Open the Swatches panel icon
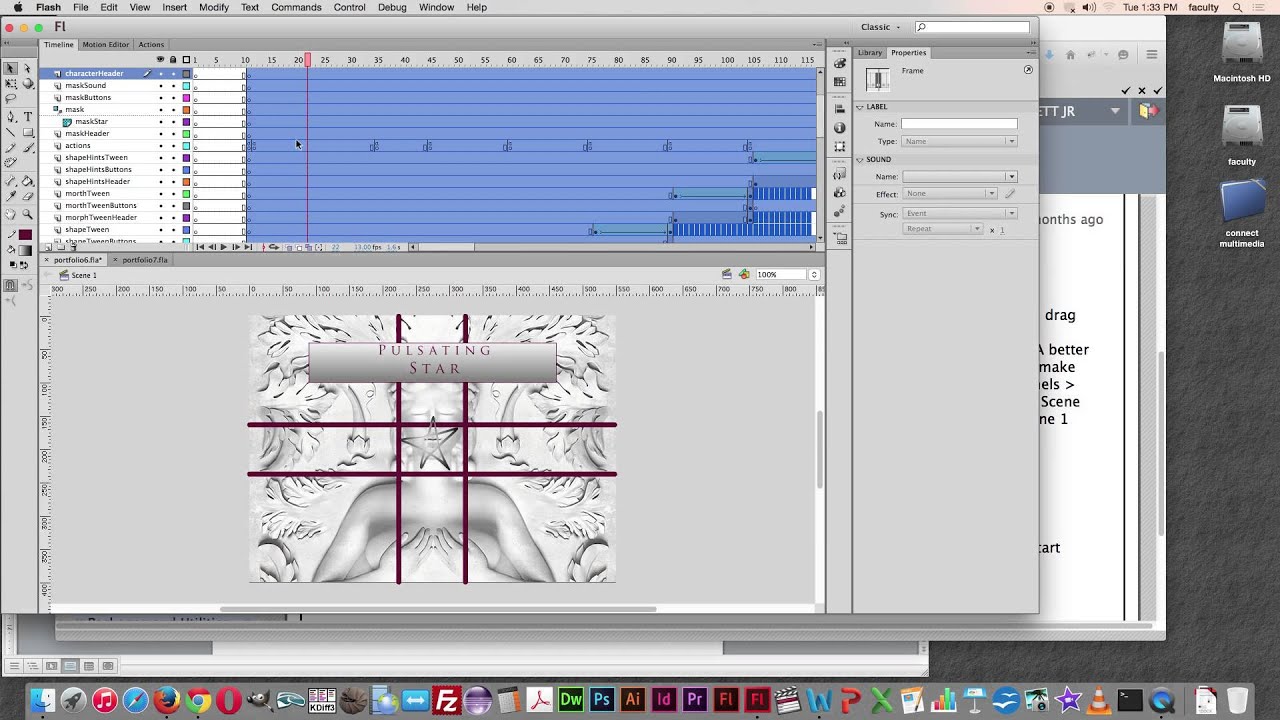This screenshot has width=1280, height=720. (840, 81)
